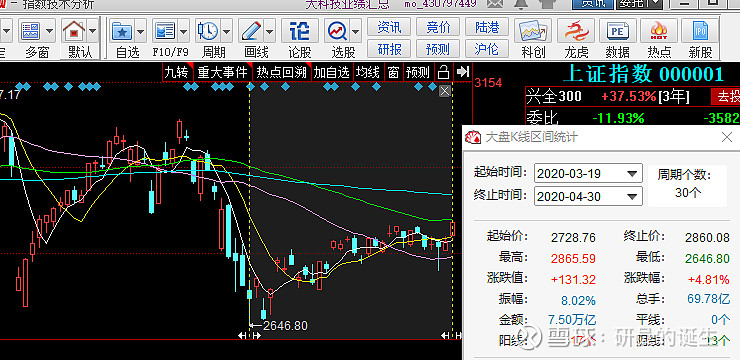Close the 大盘K线区间统计 dialog
Screen dimensions: 740x360
(x=727, y=138)
